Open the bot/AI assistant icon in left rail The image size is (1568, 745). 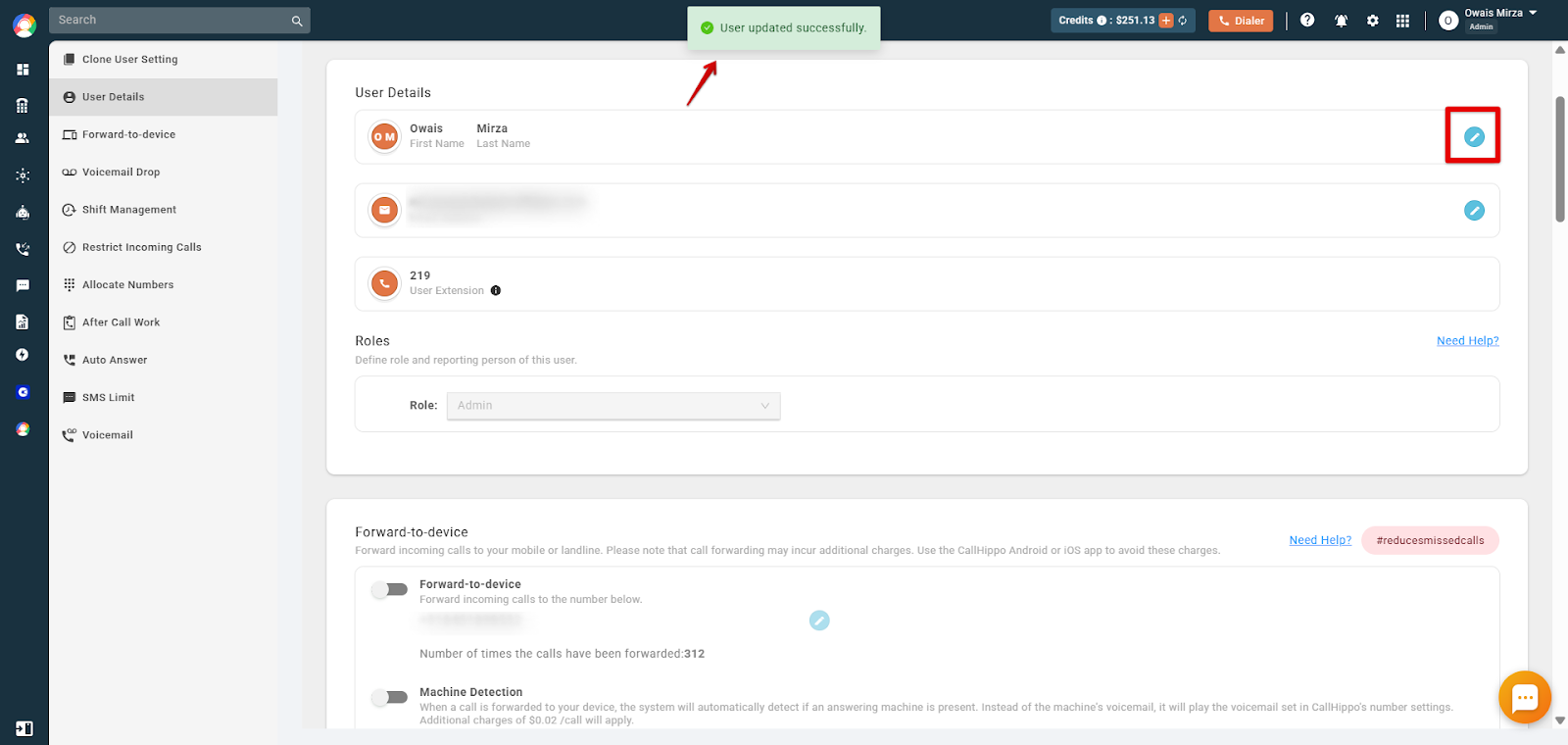[23, 212]
